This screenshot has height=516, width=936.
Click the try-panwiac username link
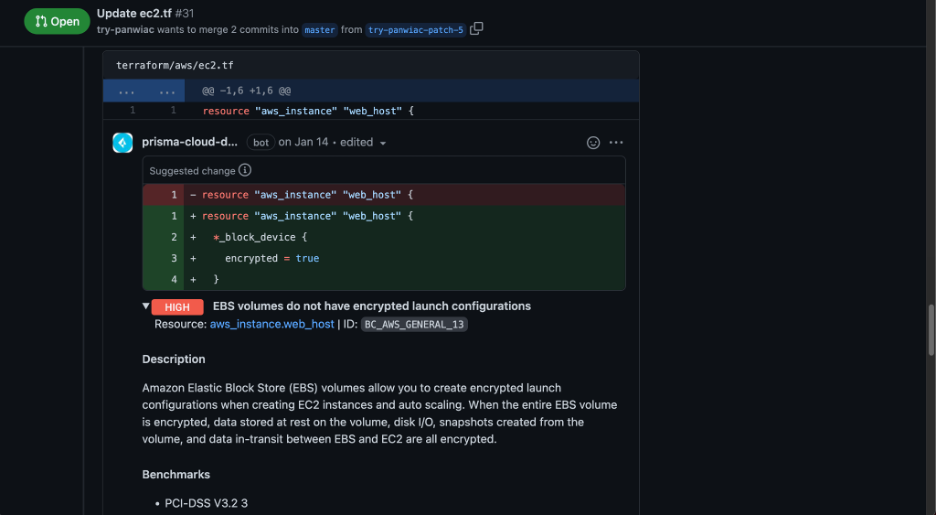click(x=125, y=30)
